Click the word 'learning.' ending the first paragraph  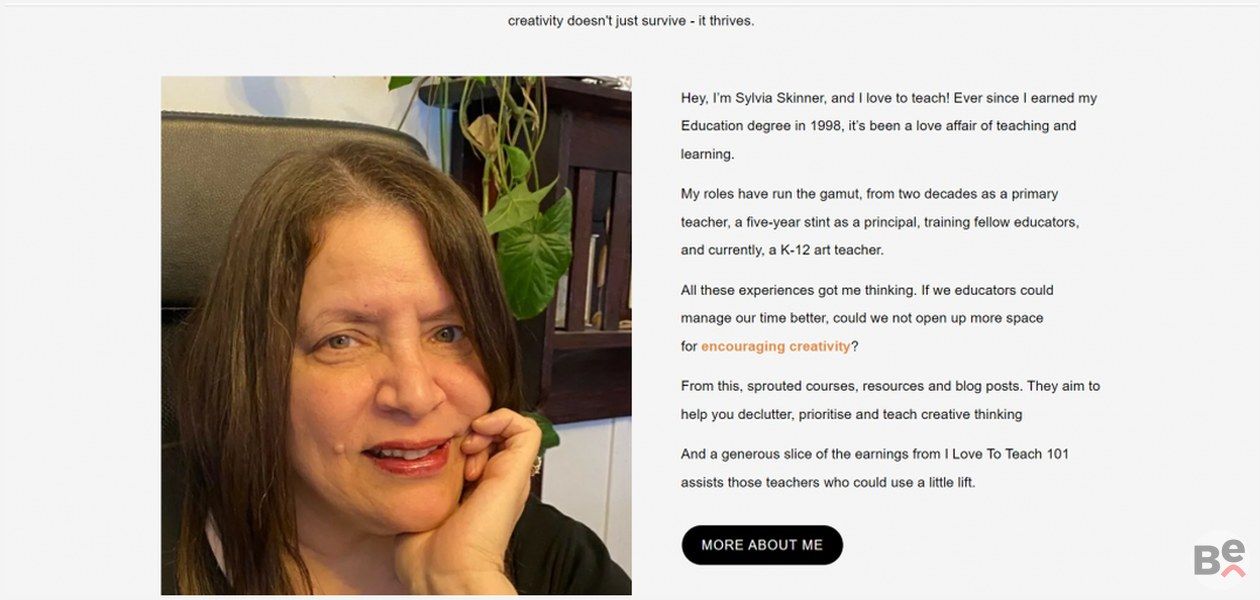click(x=707, y=154)
